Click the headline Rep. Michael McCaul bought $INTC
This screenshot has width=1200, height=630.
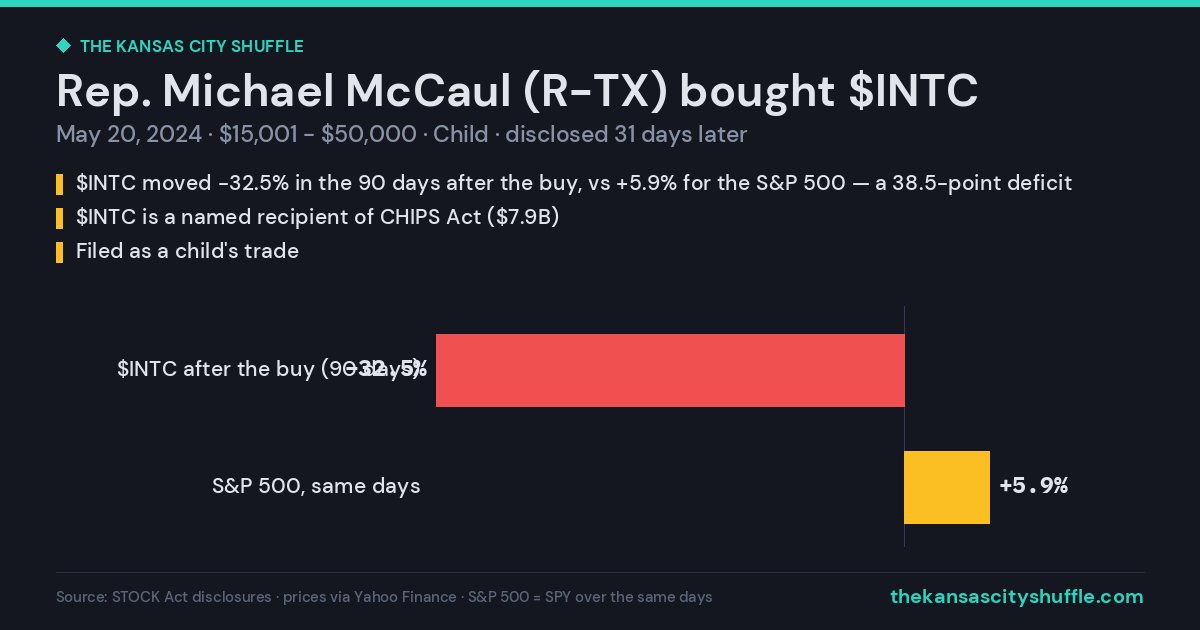[x=517, y=91]
